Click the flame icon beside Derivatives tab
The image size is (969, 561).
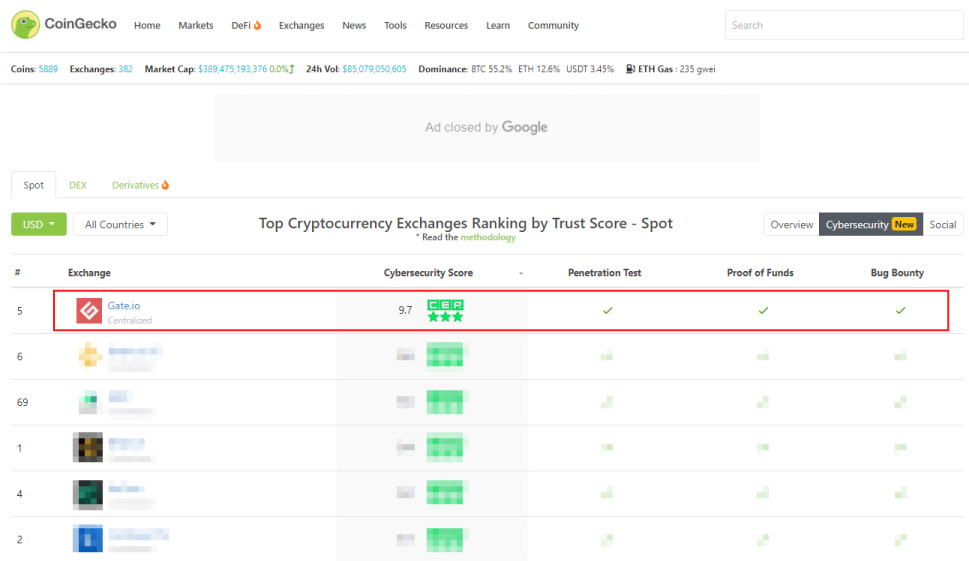pyautogui.click(x=165, y=185)
